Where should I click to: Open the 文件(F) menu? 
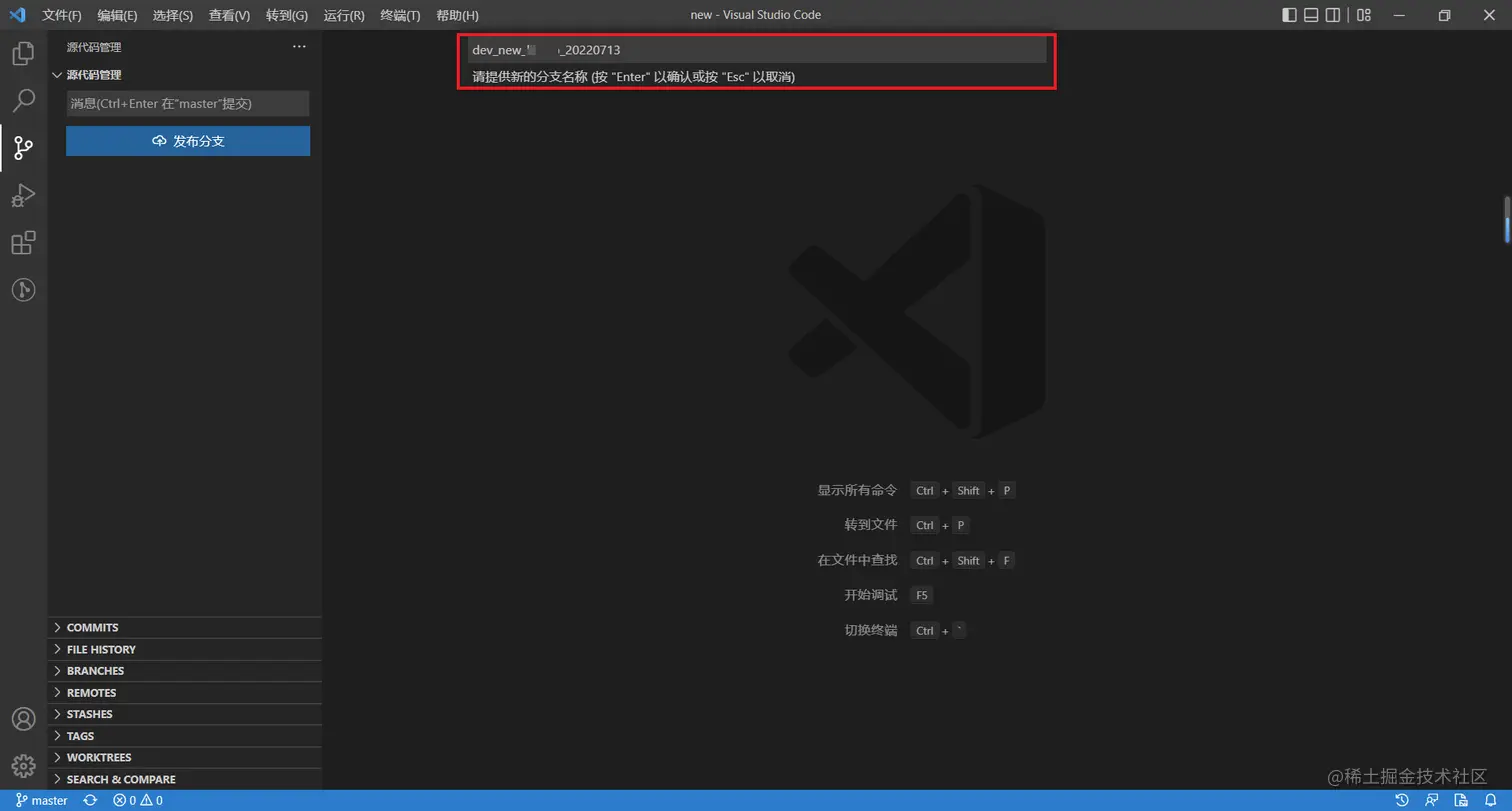point(62,15)
